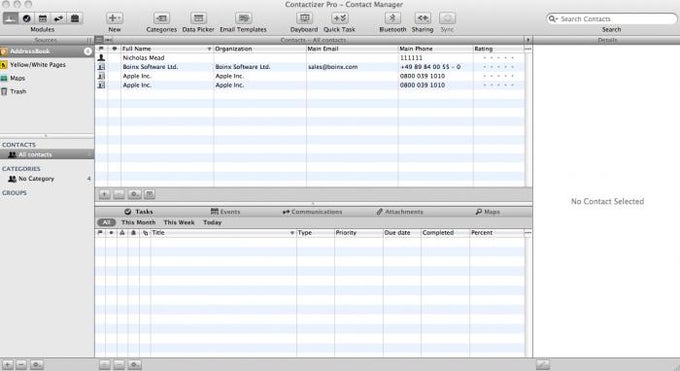The height and width of the screenshot is (371, 680).
Task: Sort by Rating column header
Action: 498,49
